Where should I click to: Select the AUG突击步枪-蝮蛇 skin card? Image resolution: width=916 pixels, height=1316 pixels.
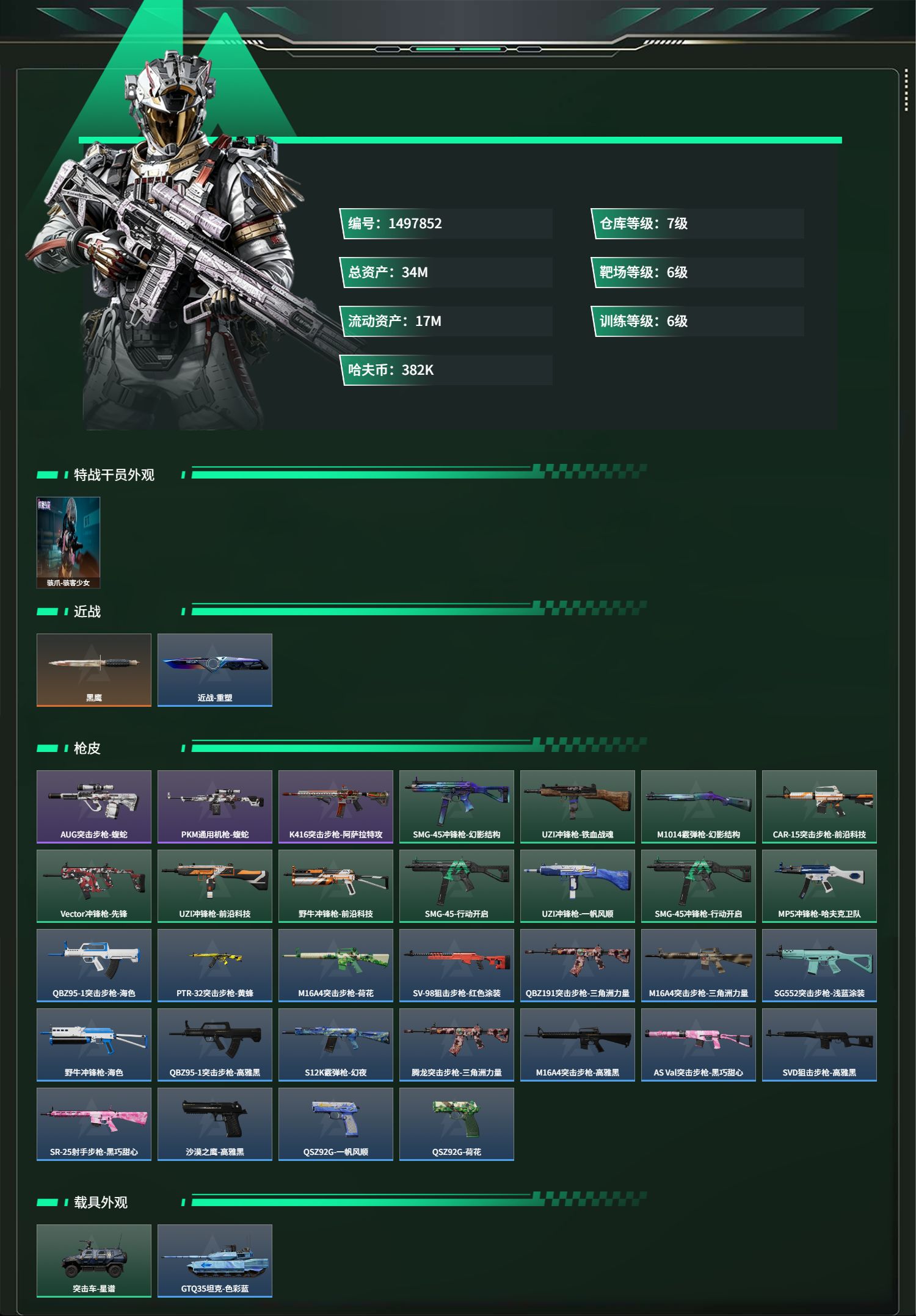click(94, 806)
